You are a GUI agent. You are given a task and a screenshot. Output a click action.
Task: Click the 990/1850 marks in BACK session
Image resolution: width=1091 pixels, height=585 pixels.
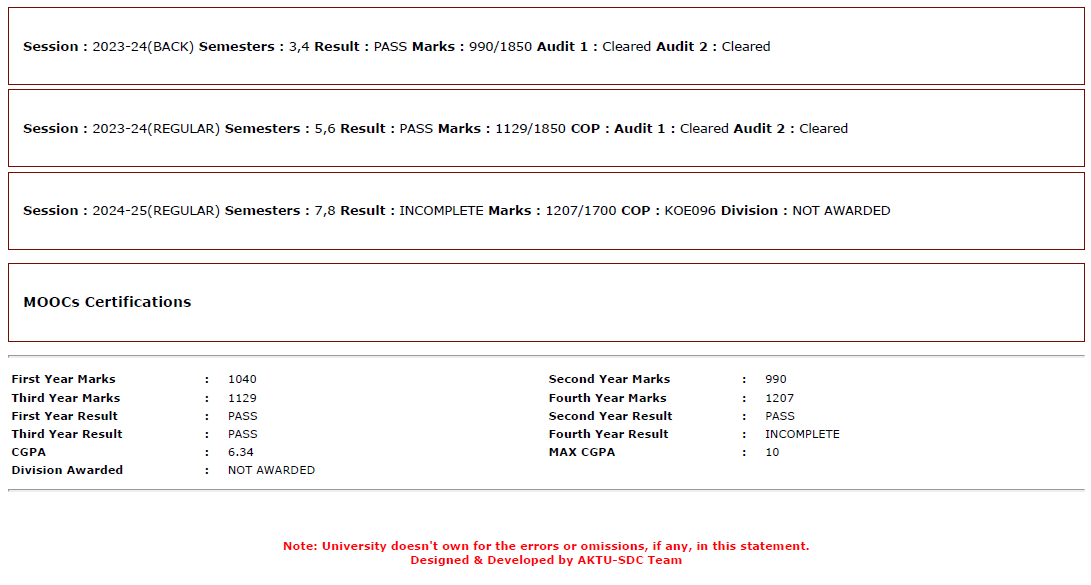click(x=501, y=47)
